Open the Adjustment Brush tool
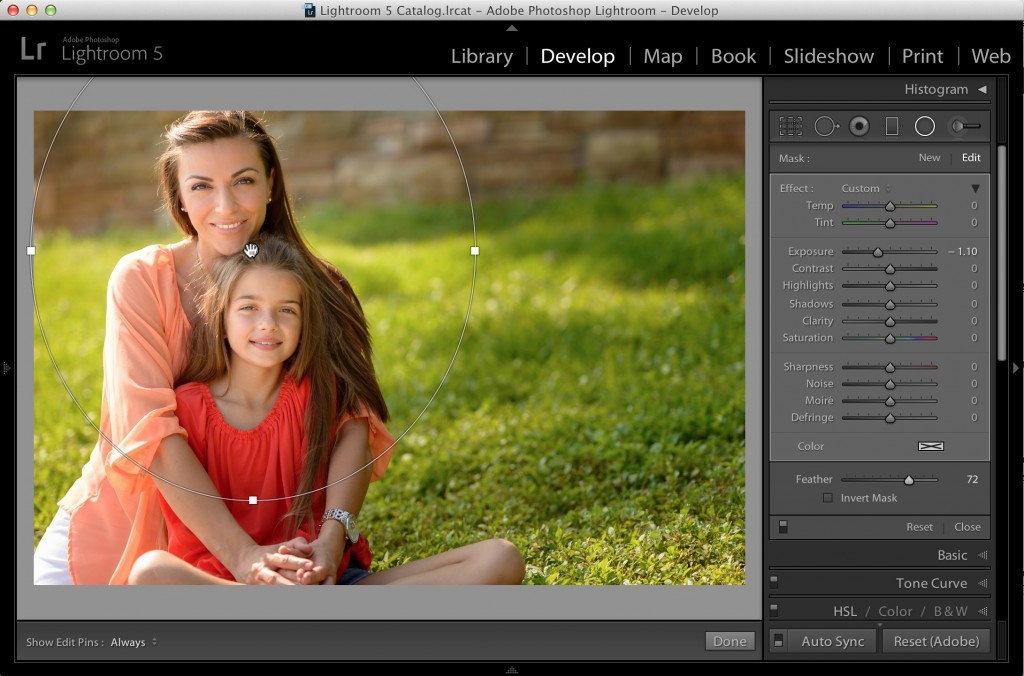 coord(962,126)
